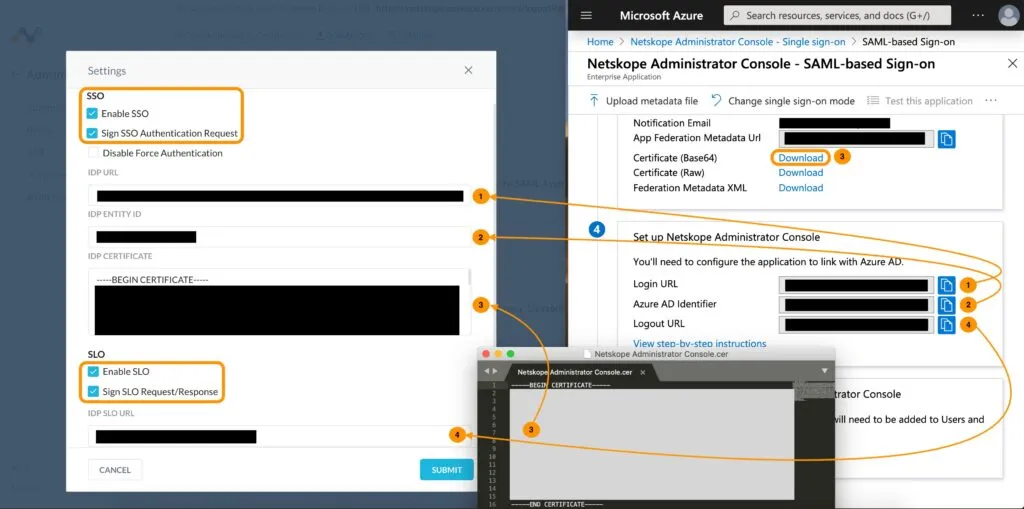Toggle Sign SLO Request/Response checkbox
Image resolution: width=1024 pixels, height=509 pixels.
point(93,392)
